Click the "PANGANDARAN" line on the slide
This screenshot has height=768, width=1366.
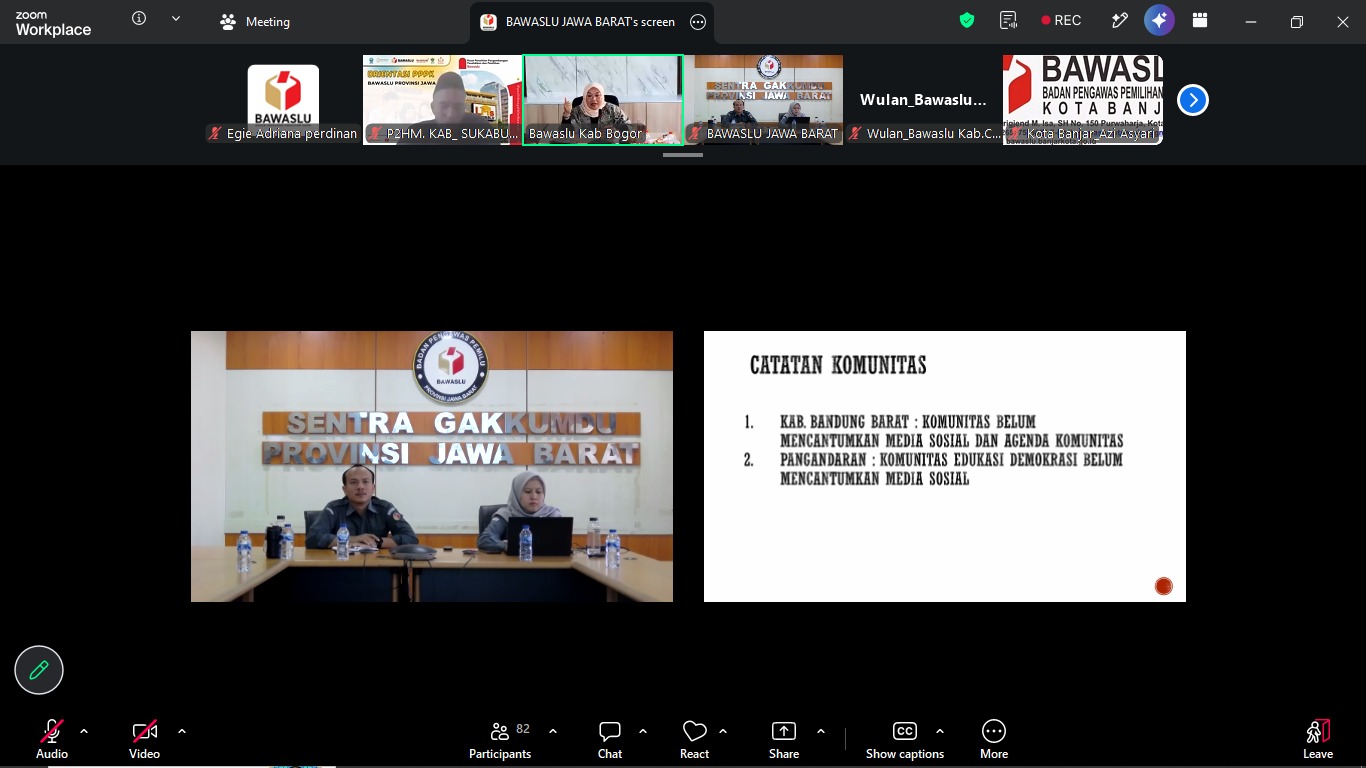click(951, 469)
